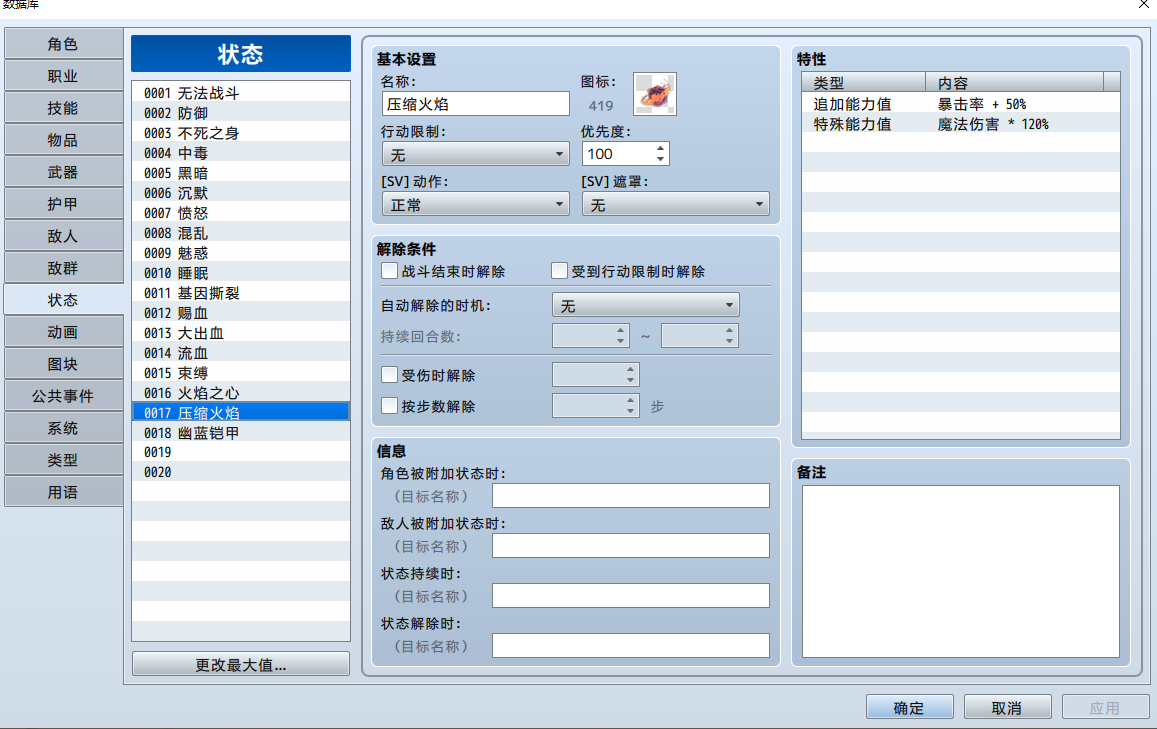This screenshot has width=1157, height=729.
Task: Select the empty state slot 0019
Action: tap(241, 452)
